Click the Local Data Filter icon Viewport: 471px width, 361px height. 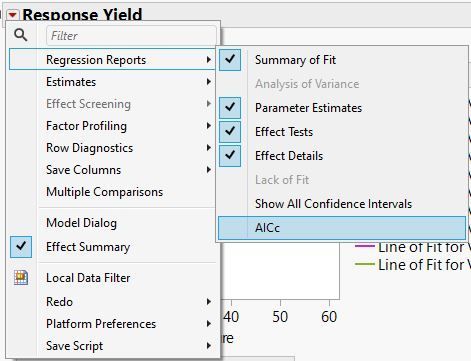pos(21,278)
